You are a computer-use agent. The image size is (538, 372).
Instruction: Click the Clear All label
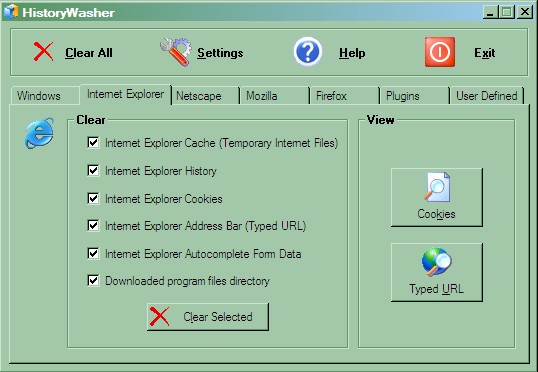coord(89,53)
